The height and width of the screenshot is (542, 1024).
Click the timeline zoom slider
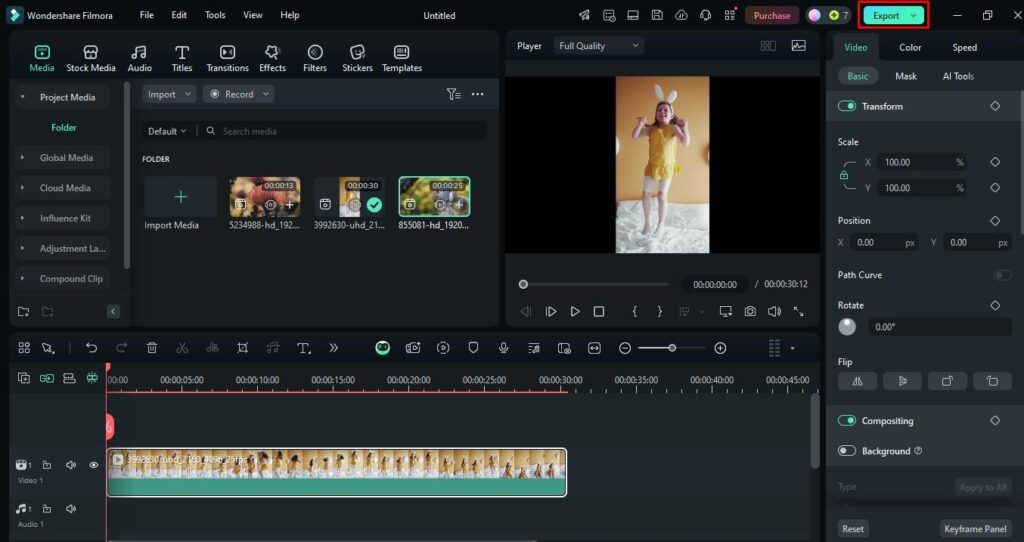[672, 348]
